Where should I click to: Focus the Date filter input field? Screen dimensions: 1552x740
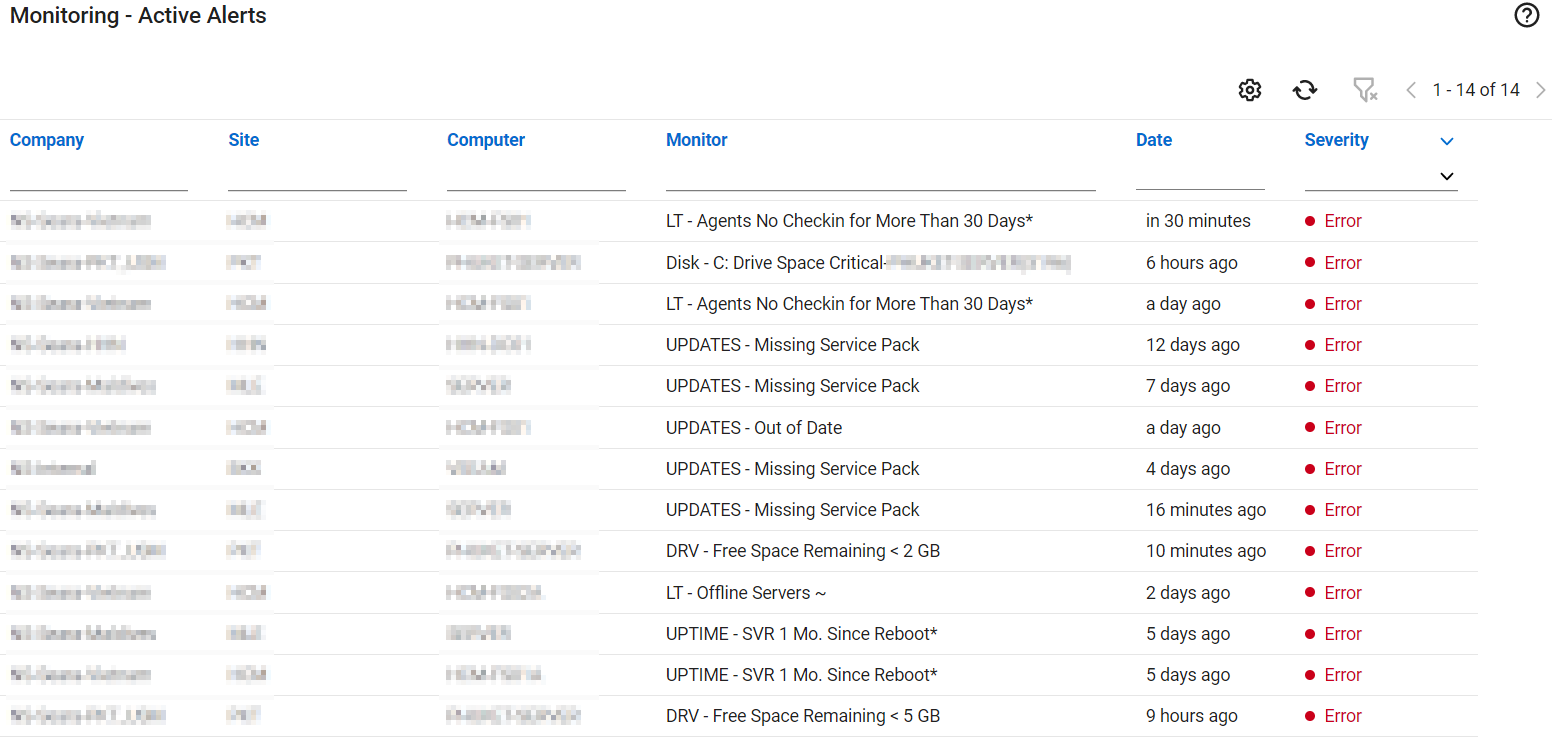click(1200, 177)
